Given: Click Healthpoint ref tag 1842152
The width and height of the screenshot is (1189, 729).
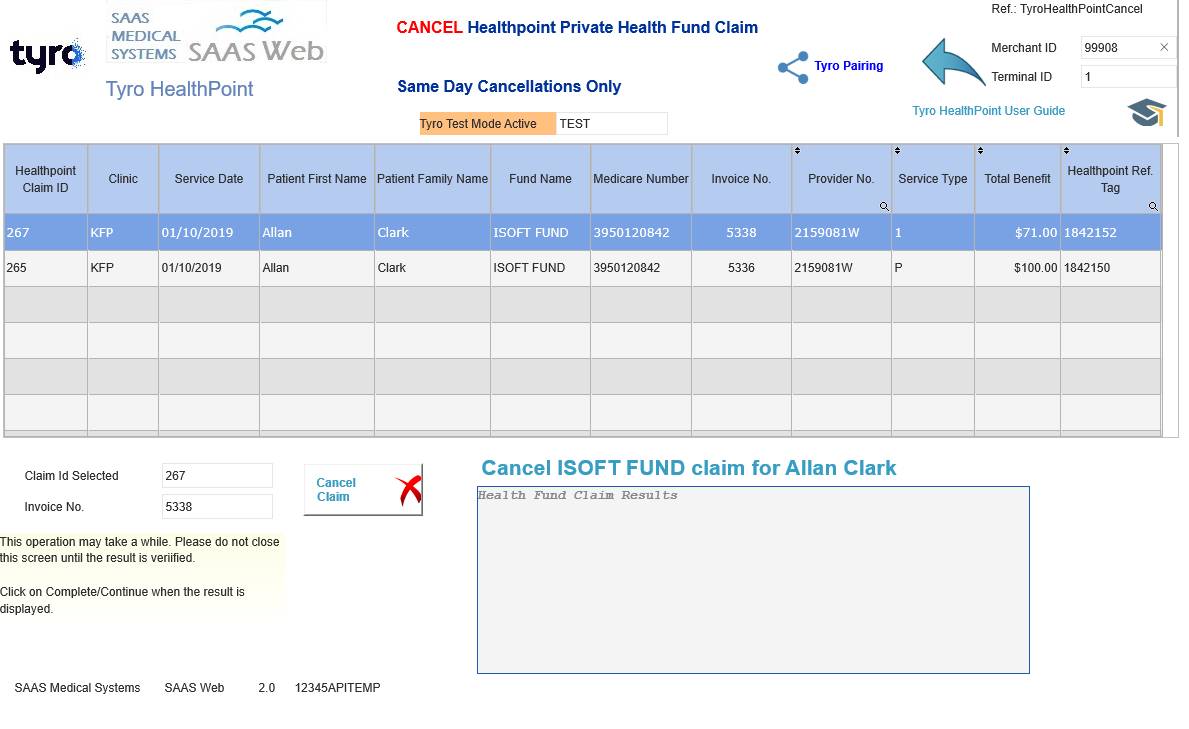Looking at the screenshot, I should 1110,233.
